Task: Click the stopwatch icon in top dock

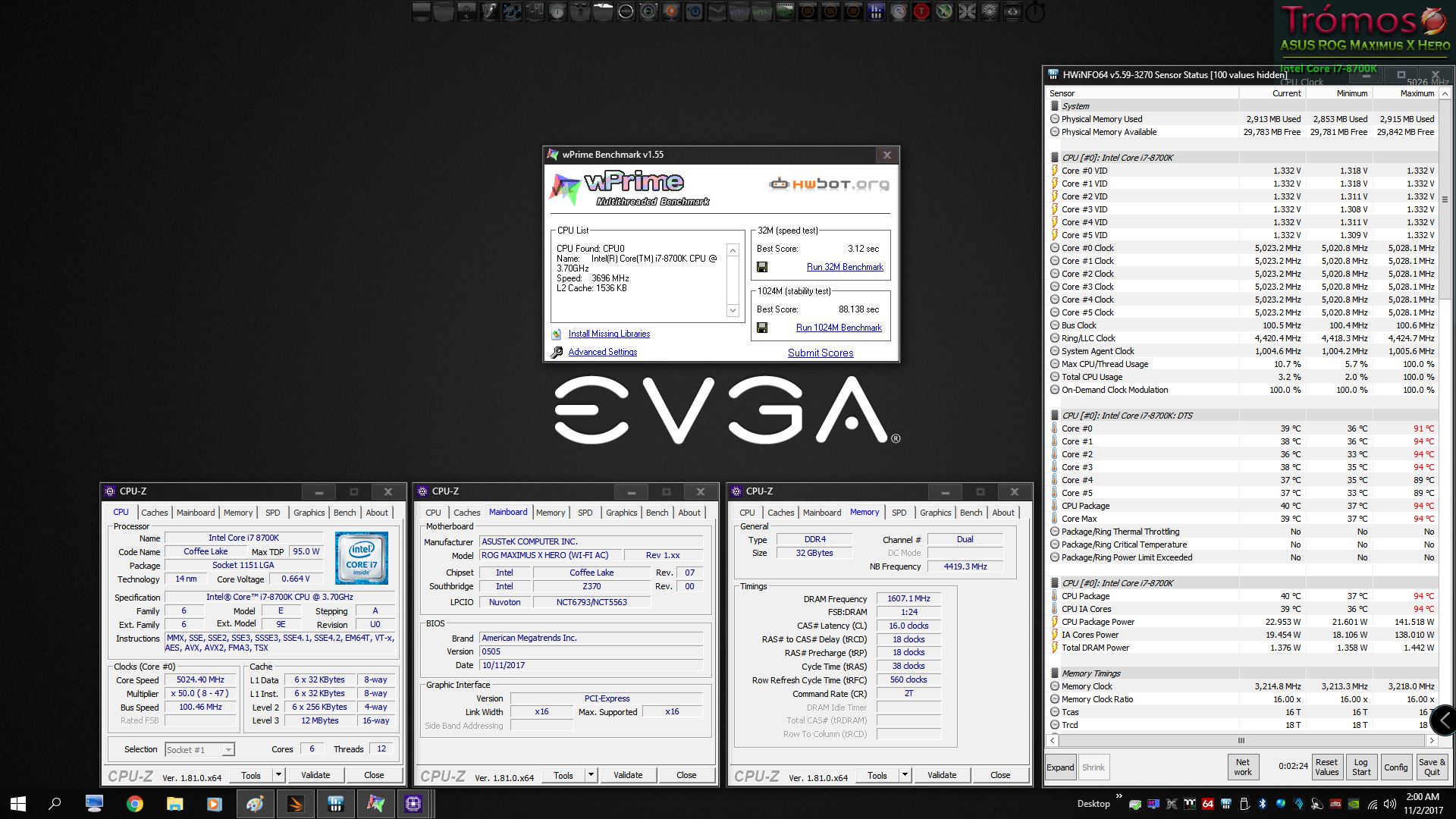Action: [1034, 11]
